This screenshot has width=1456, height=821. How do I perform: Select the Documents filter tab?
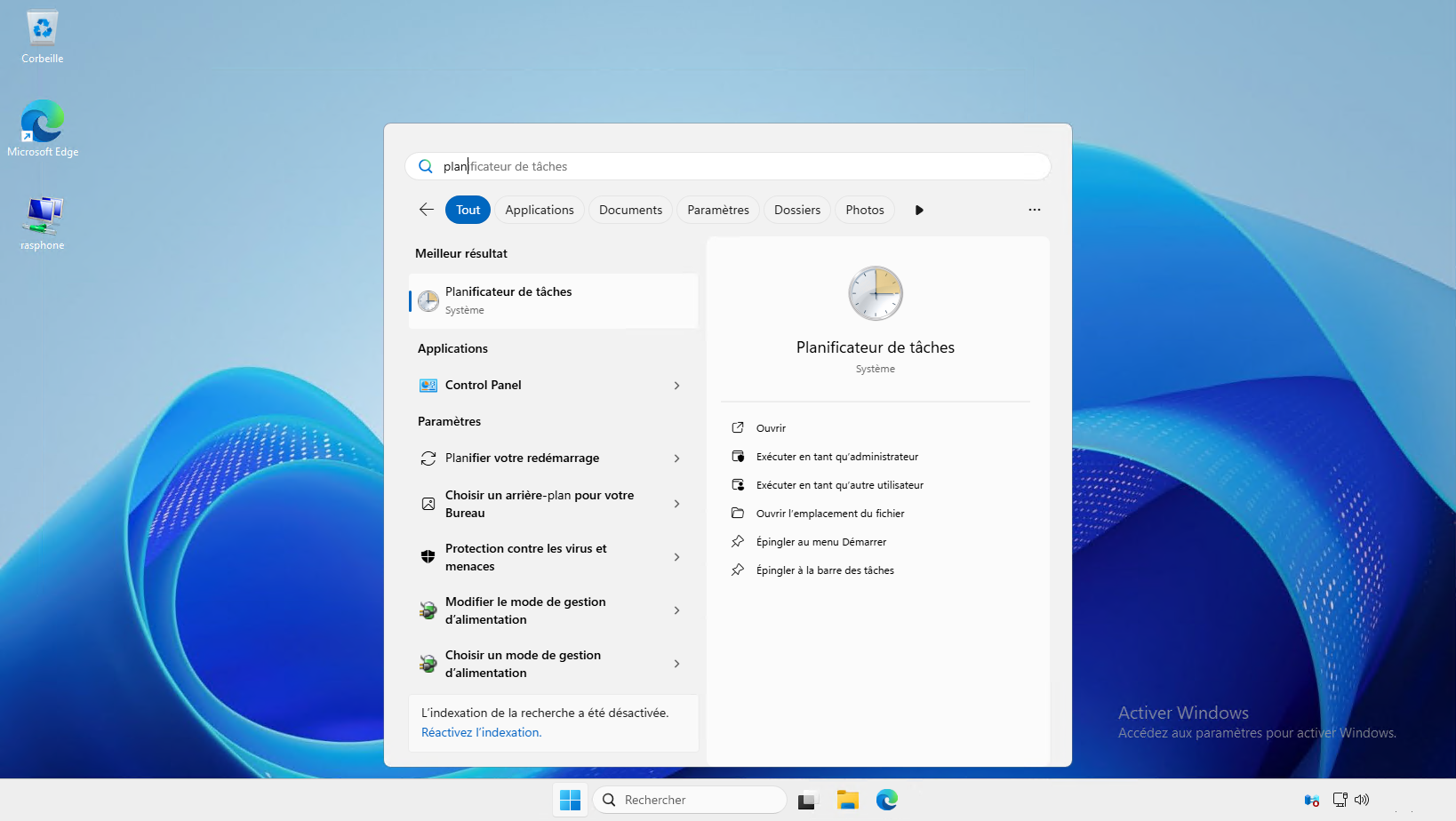pos(630,210)
